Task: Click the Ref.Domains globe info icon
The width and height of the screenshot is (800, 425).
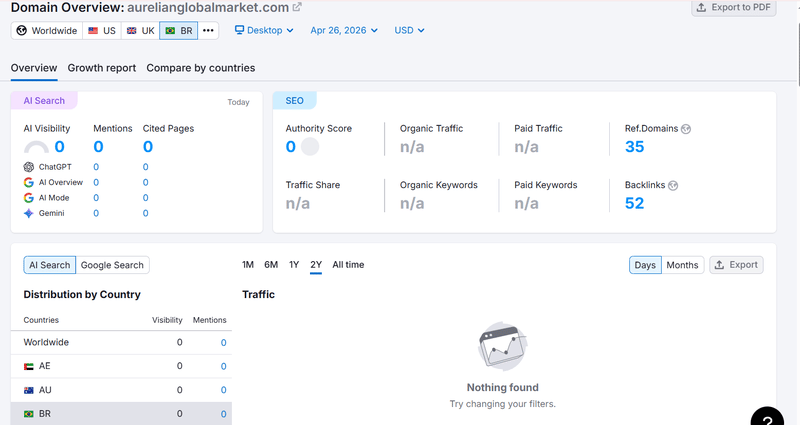Action: point(686,129)
